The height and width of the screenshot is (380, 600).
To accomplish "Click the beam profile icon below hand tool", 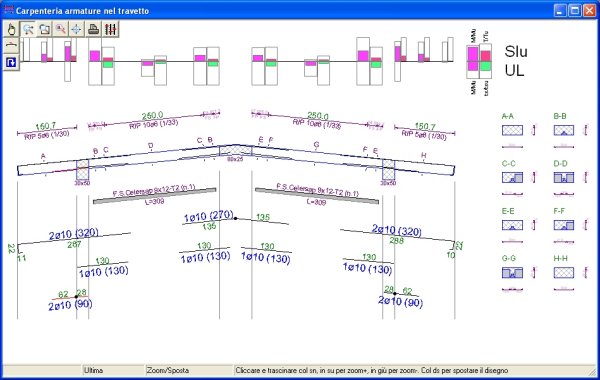I will point(11,46).
